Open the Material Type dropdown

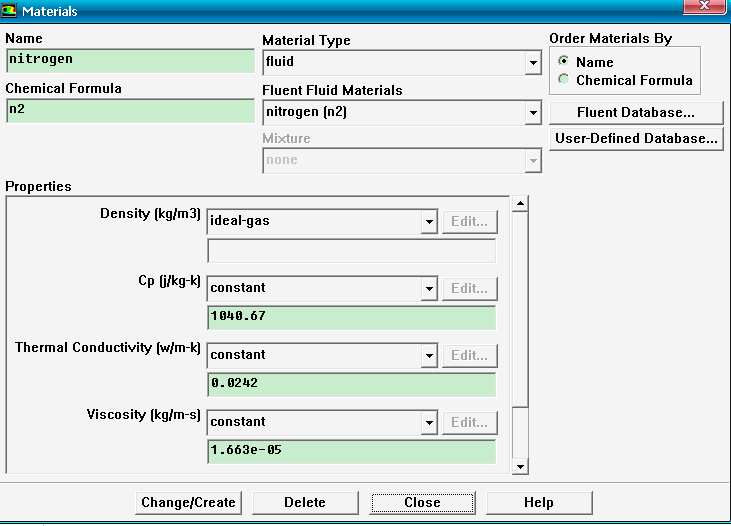pyautogui.click(x=533, y=64)
